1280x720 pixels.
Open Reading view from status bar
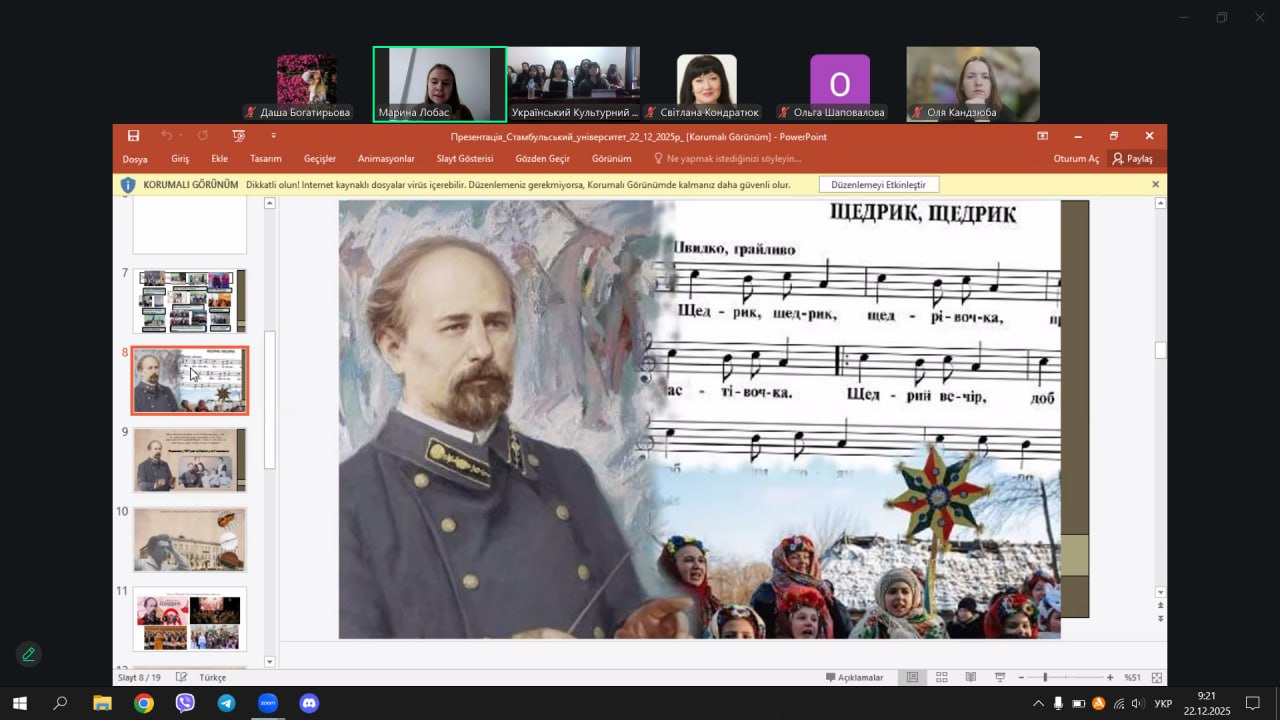coord(970,677)
